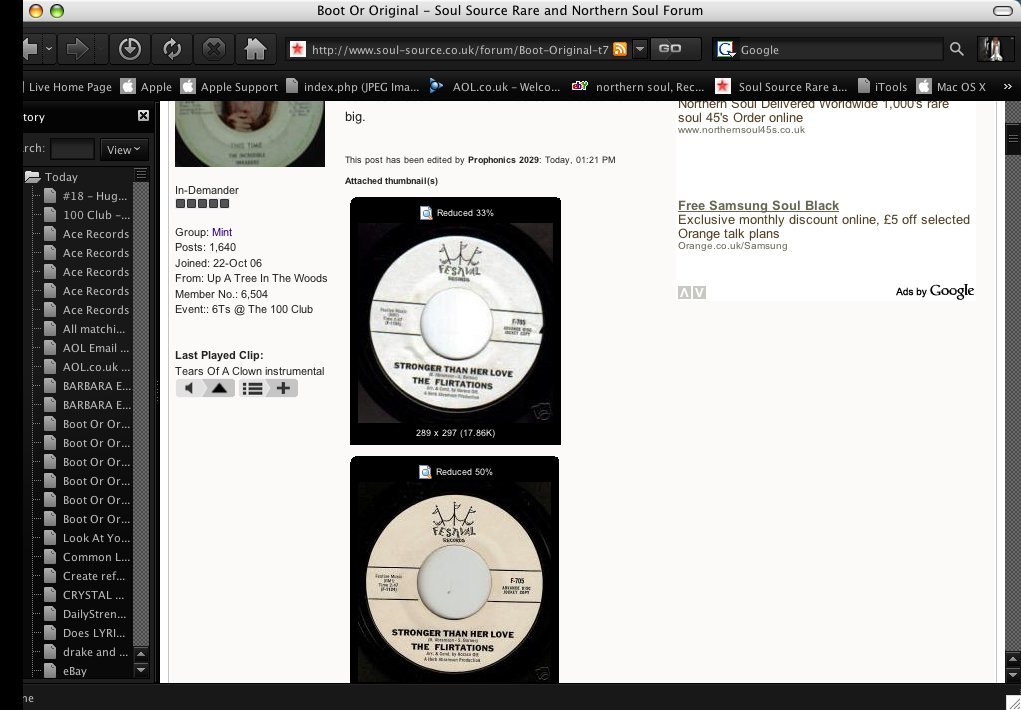Open the 289 x 297 Flirtations thumbnail
The height and width of the screenshot is (710, 1021).
click(455, 325)
